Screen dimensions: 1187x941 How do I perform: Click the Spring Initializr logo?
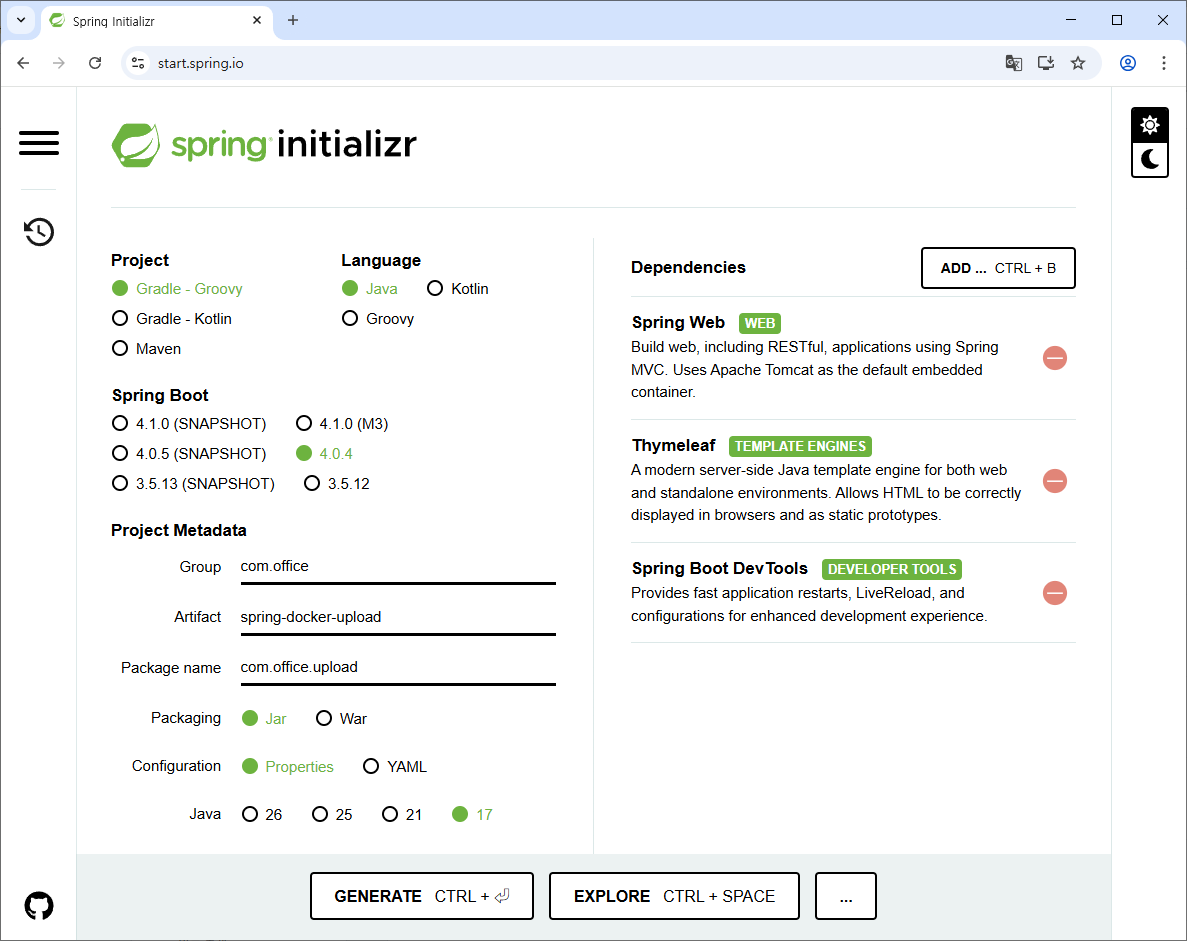coord(264,145)
